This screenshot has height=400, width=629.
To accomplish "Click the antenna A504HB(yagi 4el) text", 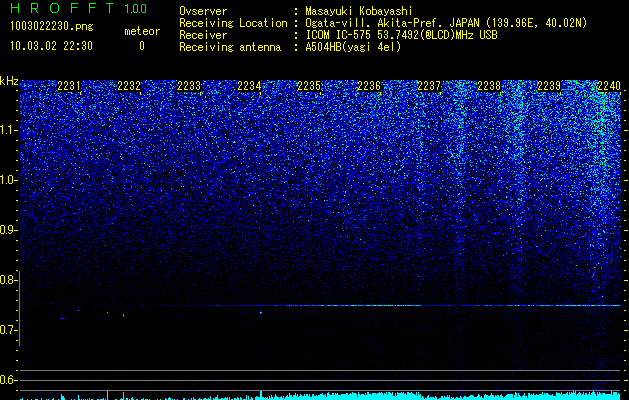I will tap(353, 47).
